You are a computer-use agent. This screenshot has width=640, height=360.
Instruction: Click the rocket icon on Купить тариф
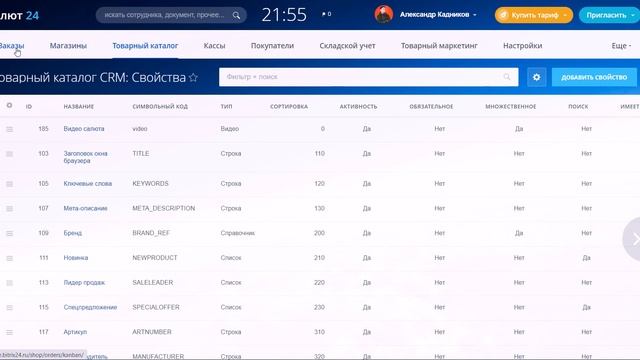coord(504,15)
